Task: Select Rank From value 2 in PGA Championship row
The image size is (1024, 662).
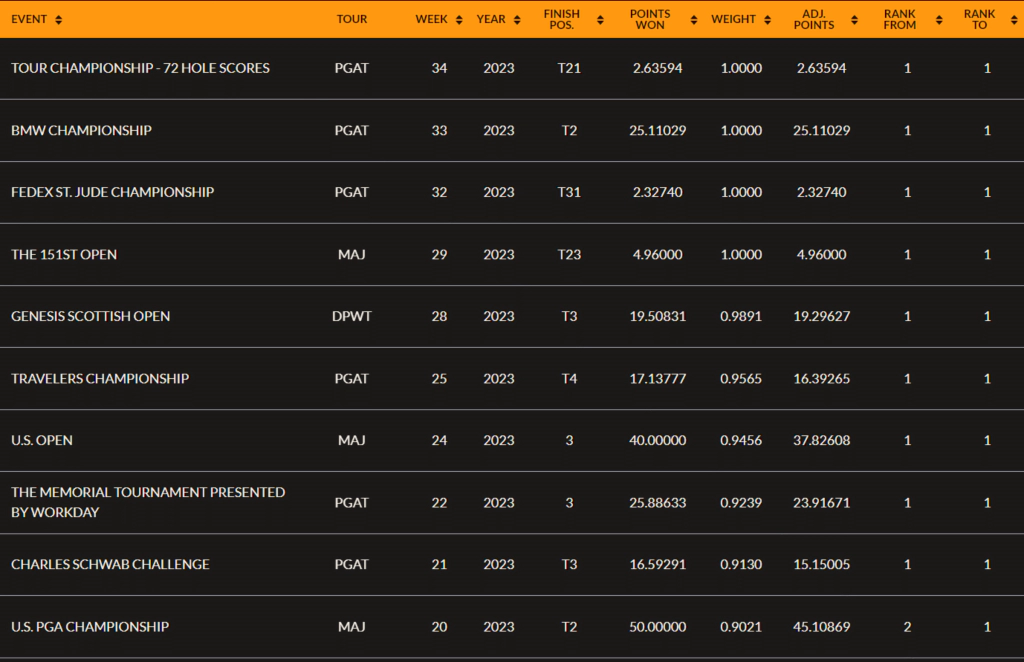Action: 907,626
